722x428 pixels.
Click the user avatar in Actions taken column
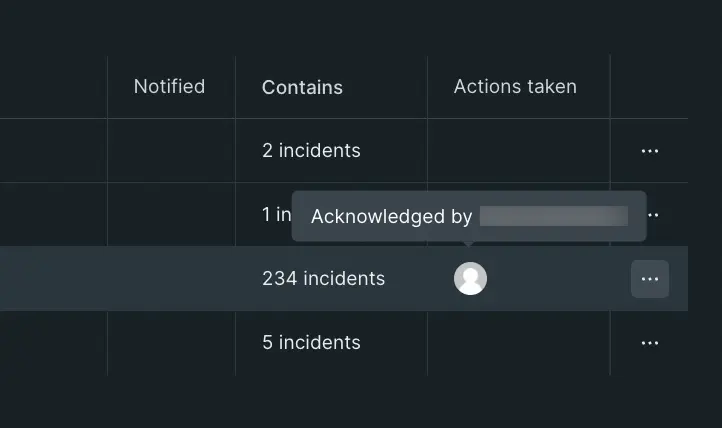pyautogui.click(x=470, y=278)
